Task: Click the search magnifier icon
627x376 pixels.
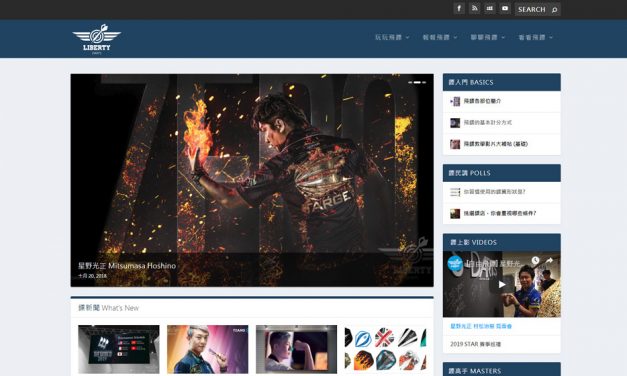Action: [554, 10]
